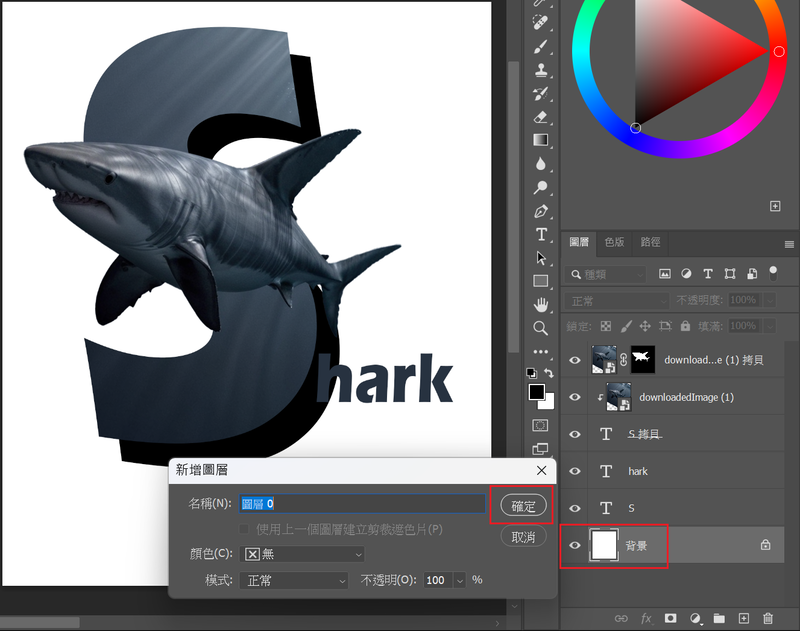Pick the Zoom magnifier tool
This screenshot has width=800, height=631.
(541, 328)
